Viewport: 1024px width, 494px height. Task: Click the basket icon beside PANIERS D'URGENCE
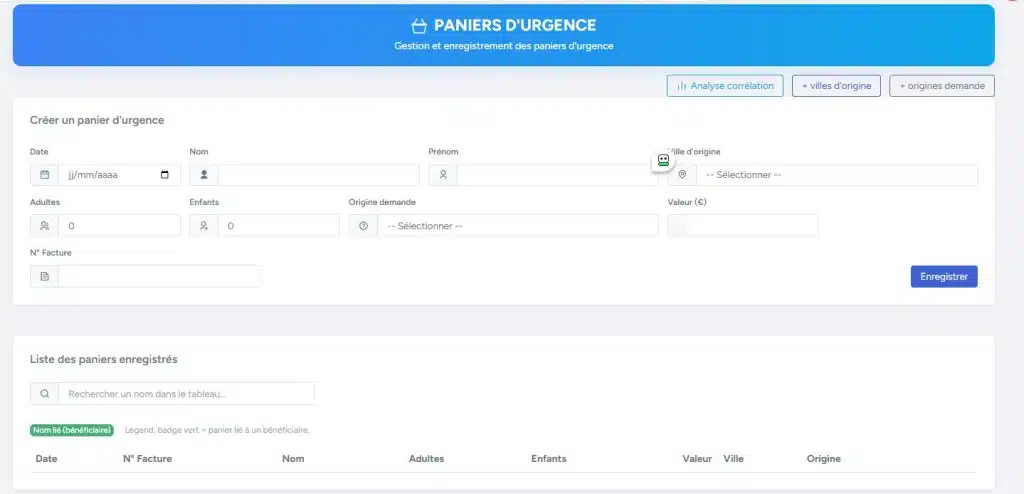click(x=419, y=26)
